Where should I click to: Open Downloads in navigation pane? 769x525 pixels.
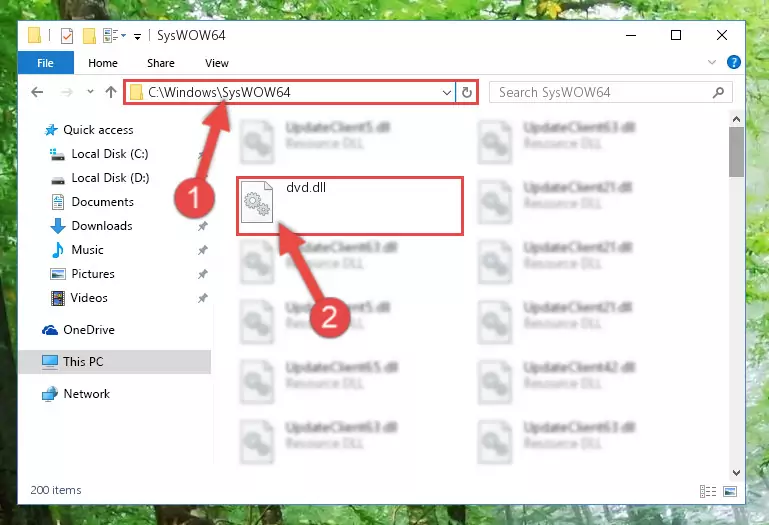[102, 226]
